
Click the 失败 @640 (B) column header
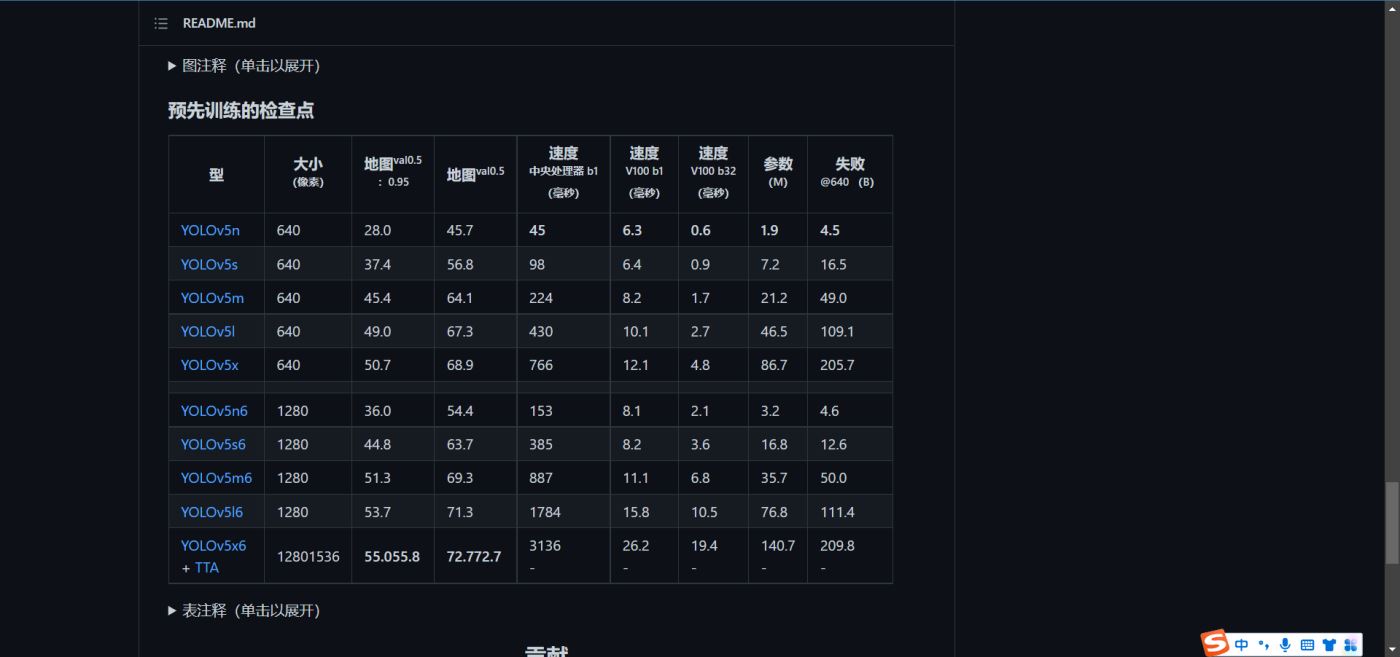tap(850, 174)
